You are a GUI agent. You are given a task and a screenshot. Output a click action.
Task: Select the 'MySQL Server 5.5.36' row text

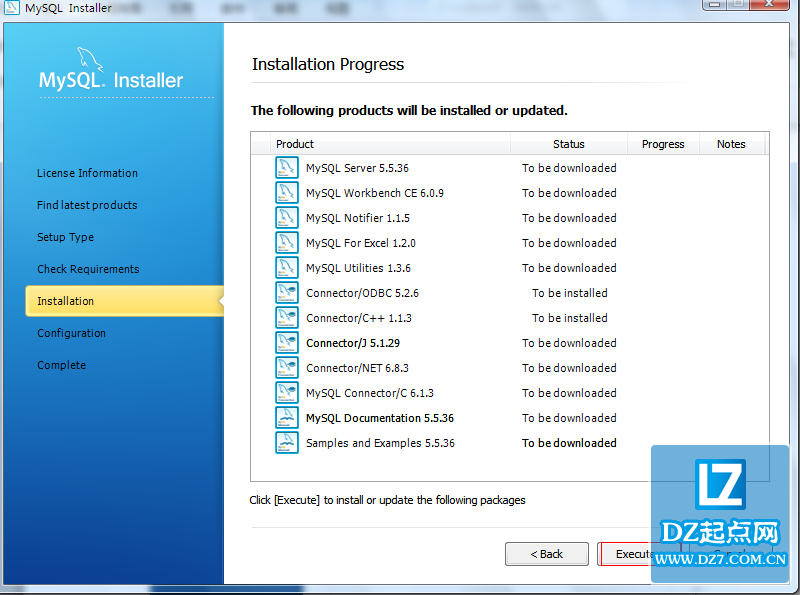[357, 168]
